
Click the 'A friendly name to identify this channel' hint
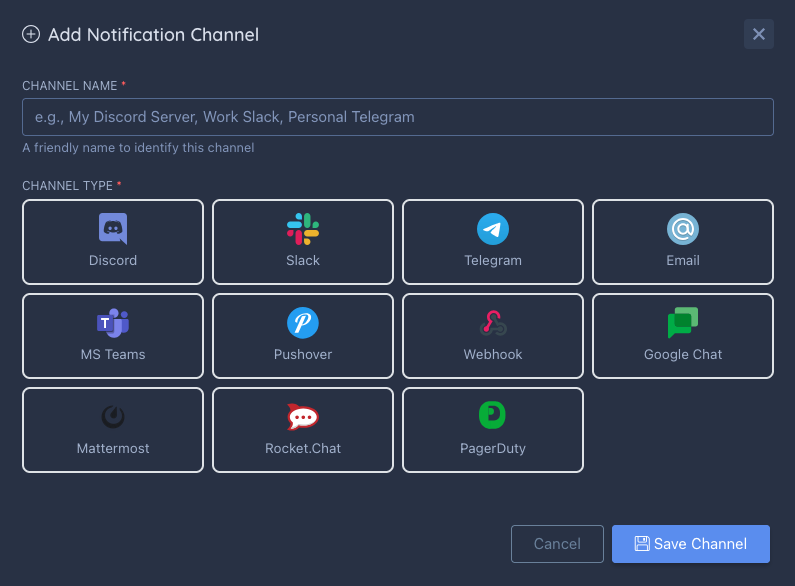[138, 148]
